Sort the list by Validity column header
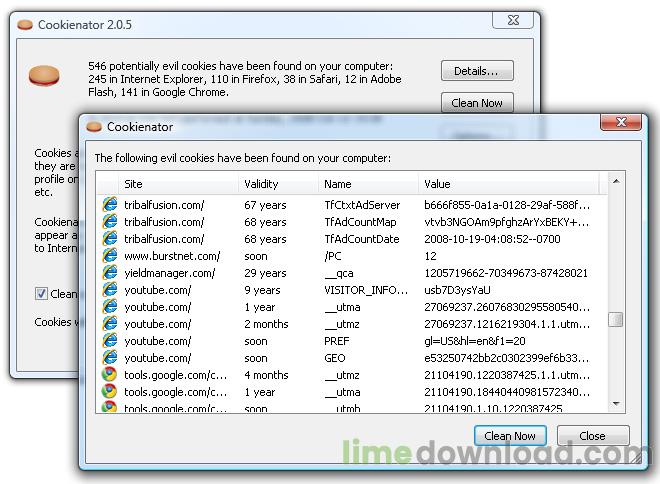 [x=279, y=184]
